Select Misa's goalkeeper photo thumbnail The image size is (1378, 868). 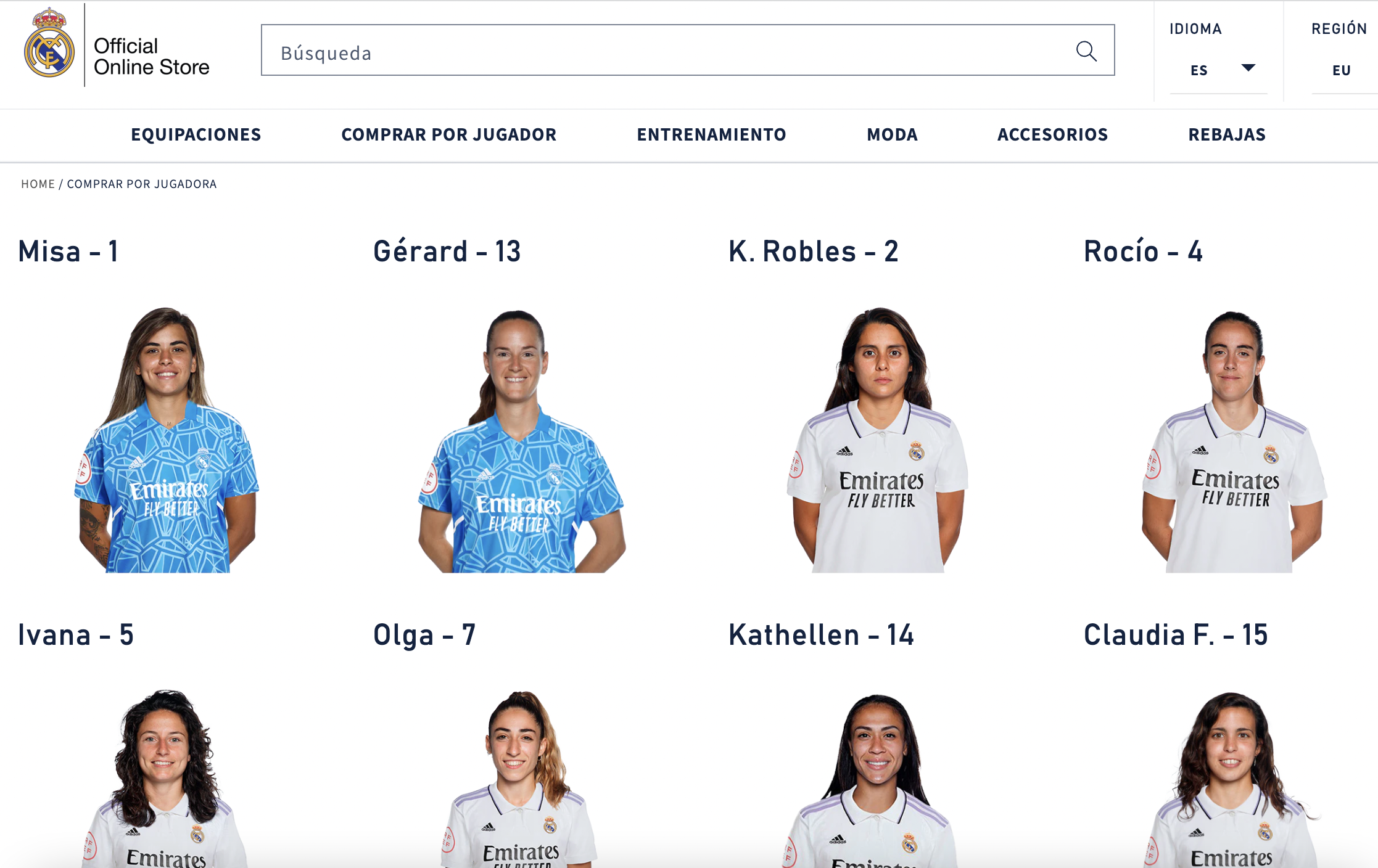tap(167, 440)
